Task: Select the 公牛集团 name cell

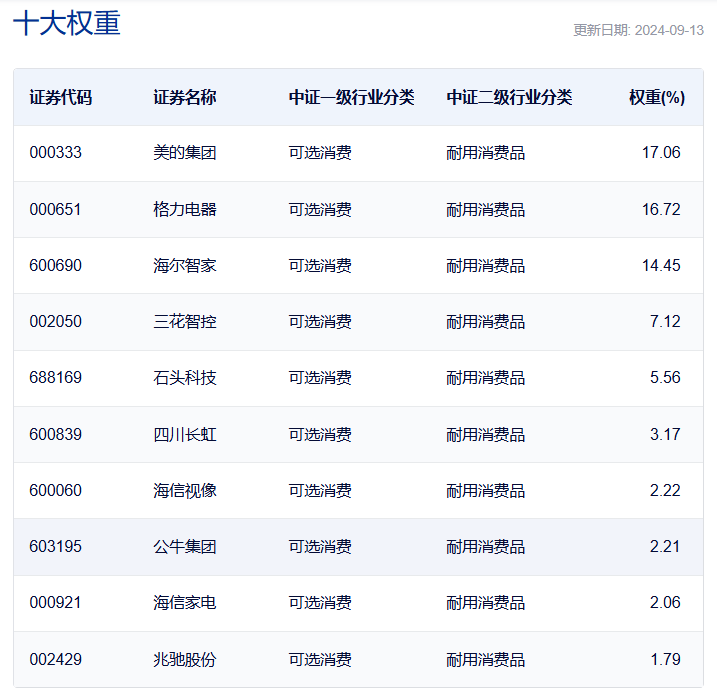Action: click(184, 546)
